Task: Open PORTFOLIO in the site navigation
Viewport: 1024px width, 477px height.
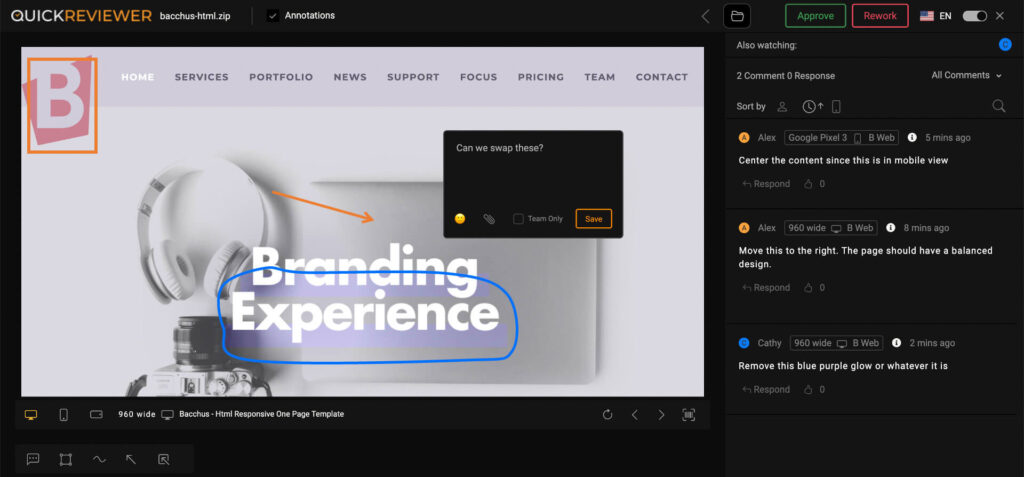Action: click(x=281, y=77)
